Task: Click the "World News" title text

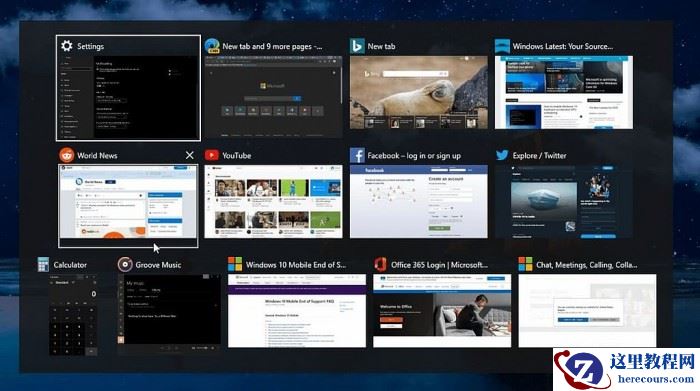Action: [97, 155]
